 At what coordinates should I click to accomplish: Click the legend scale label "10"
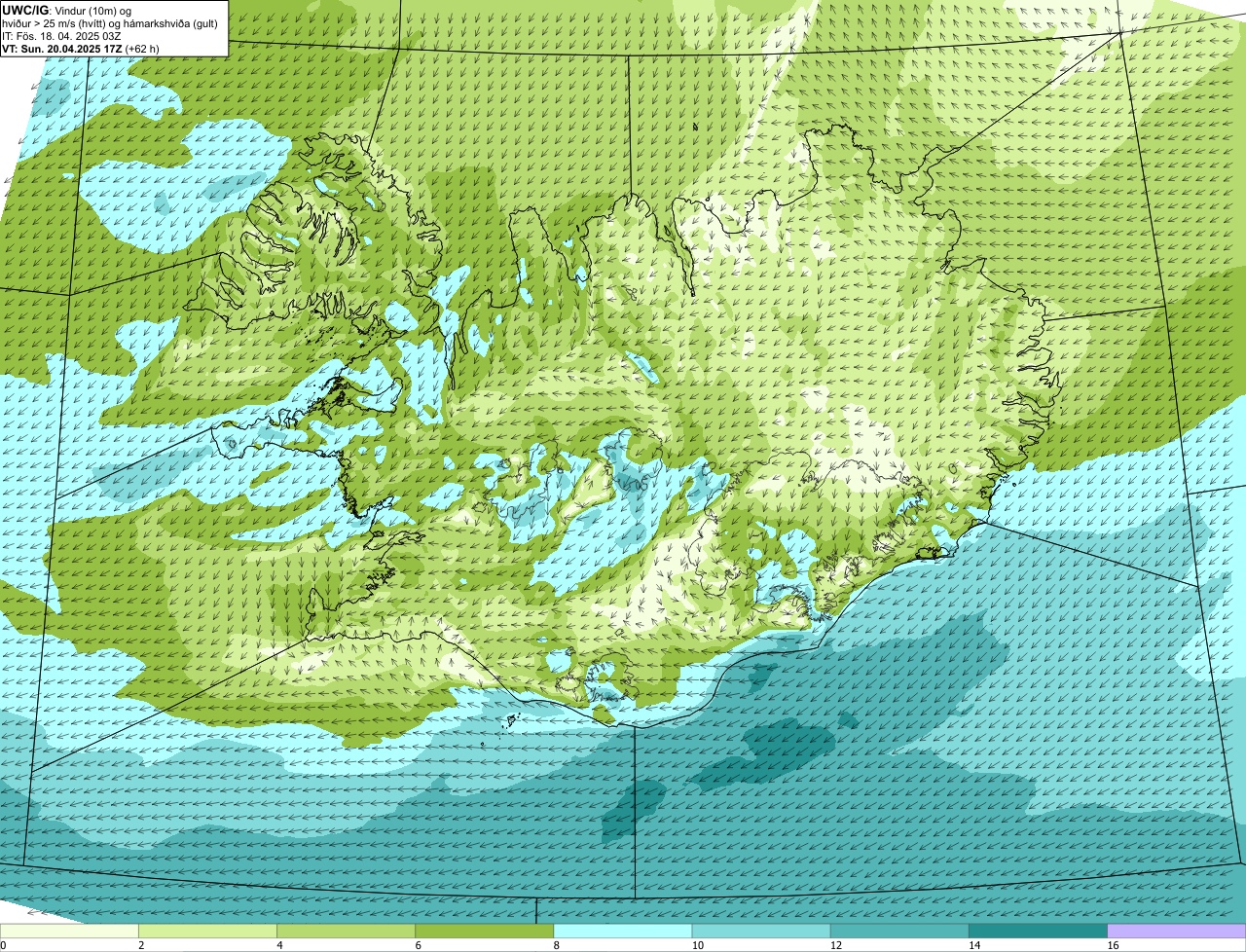[698, 945]
